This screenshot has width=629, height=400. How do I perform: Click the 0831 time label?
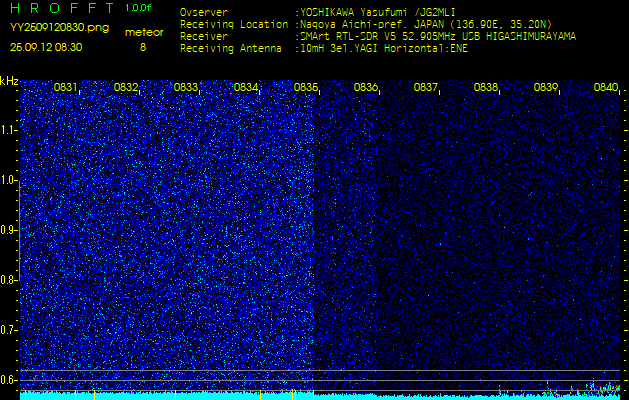(x=65, y=87)
